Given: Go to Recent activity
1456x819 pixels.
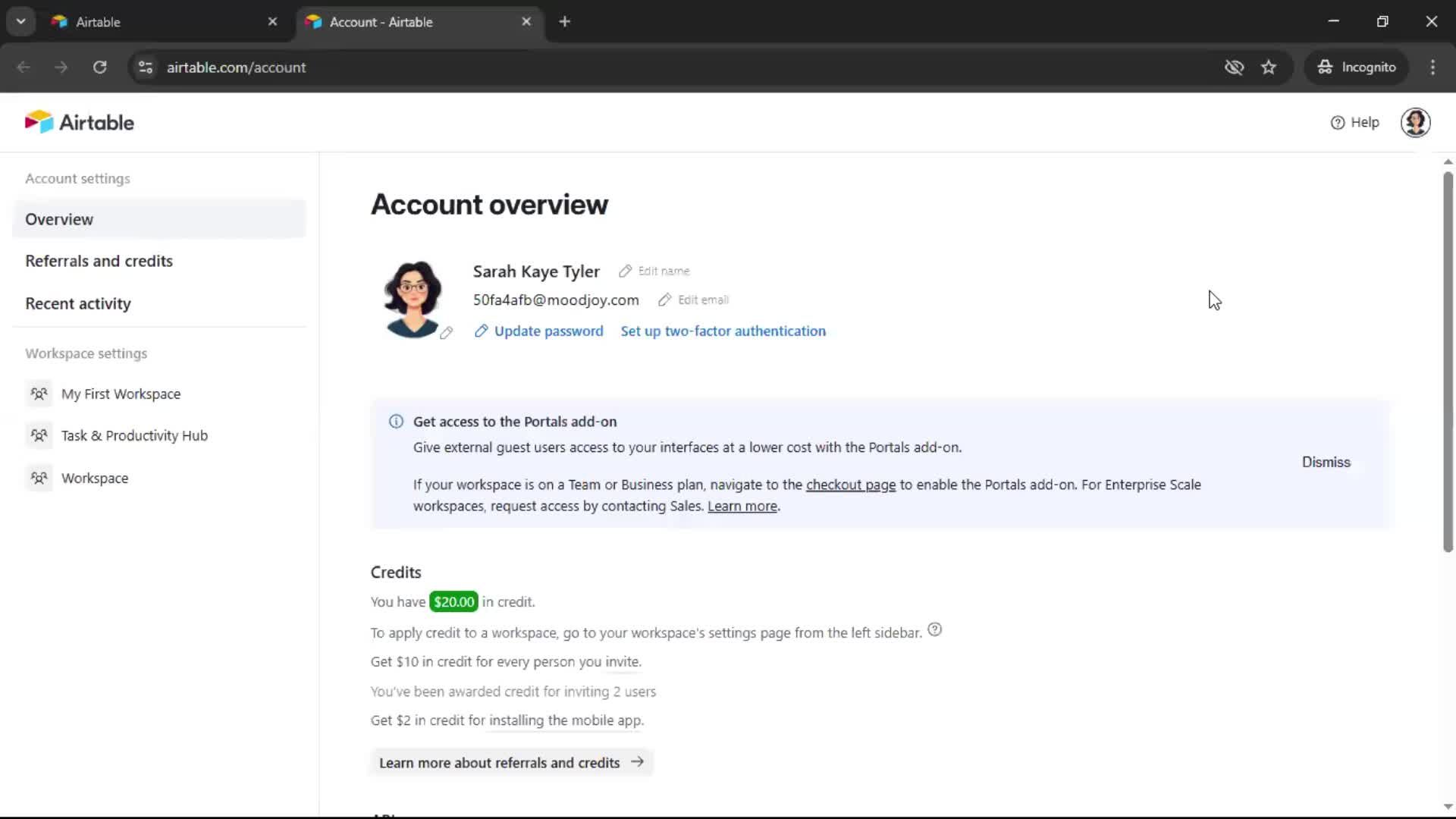Looking at the screenshot, I should coord(78,303).
